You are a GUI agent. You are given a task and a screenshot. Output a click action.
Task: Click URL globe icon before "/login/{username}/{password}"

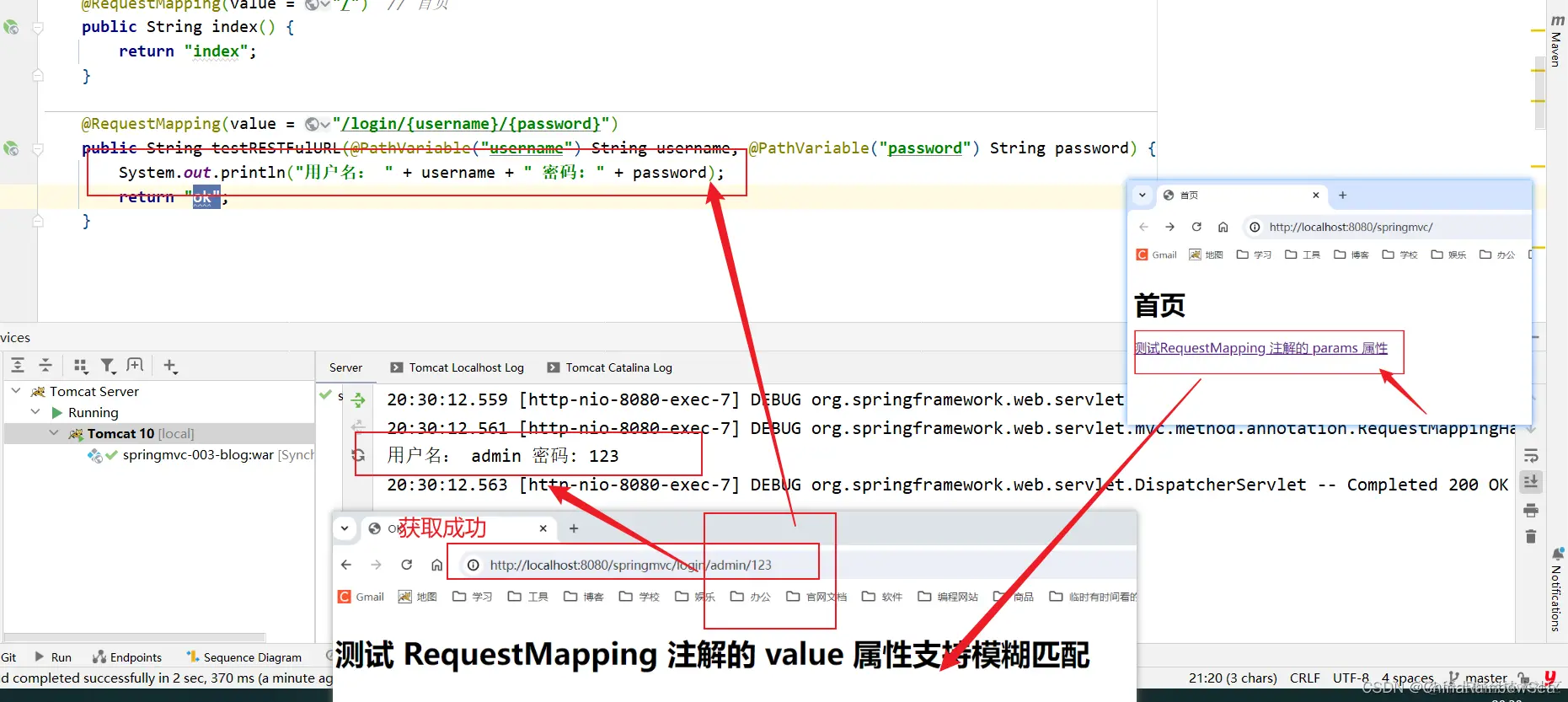tap(317, 124)
